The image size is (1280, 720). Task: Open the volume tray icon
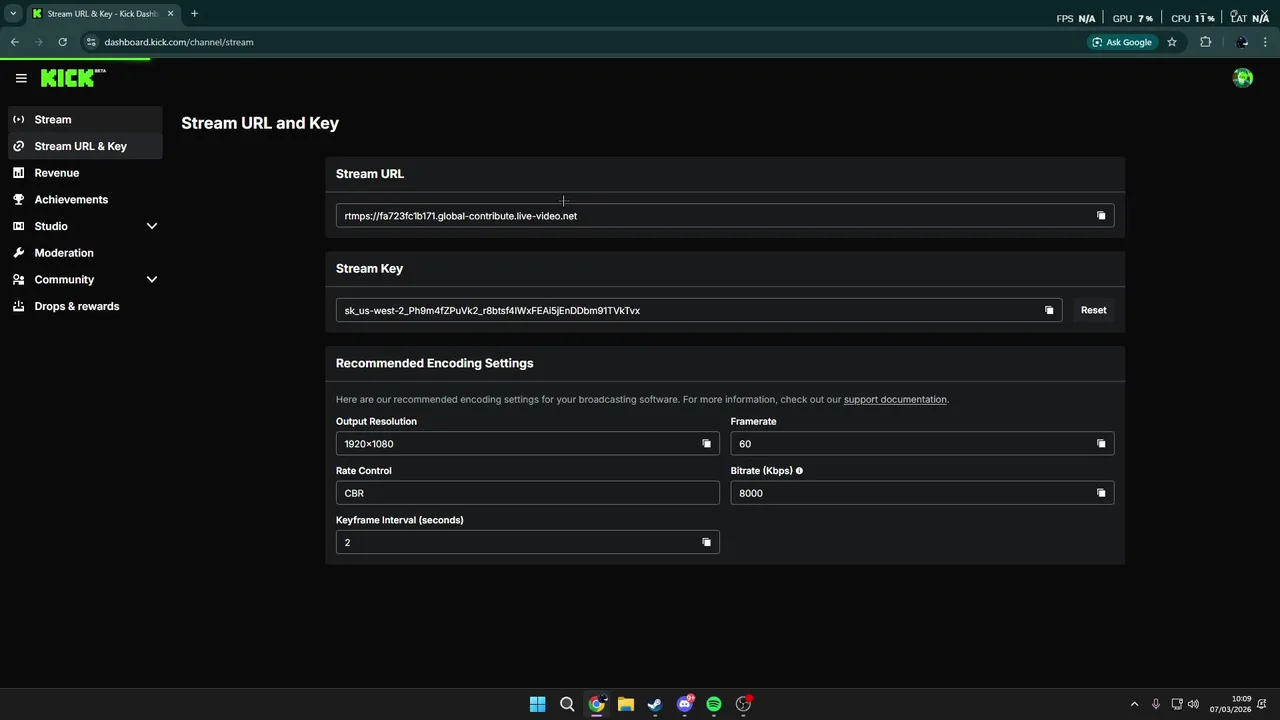(1193, 704)
